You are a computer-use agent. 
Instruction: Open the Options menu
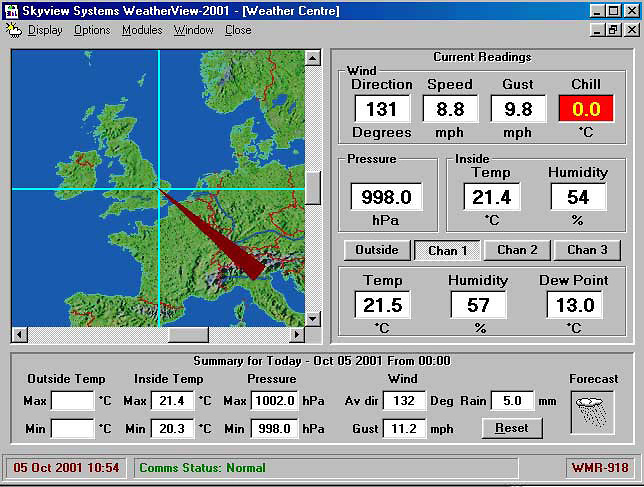[x=92, y=30]
